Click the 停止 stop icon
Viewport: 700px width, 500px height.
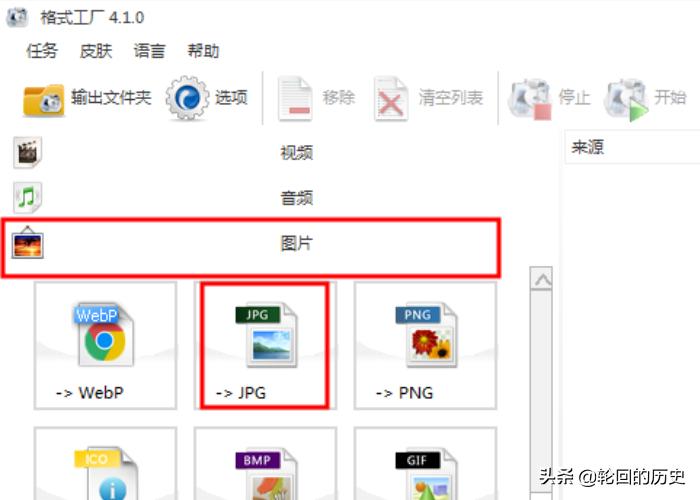pyautogui.click(x=530, y=99)
